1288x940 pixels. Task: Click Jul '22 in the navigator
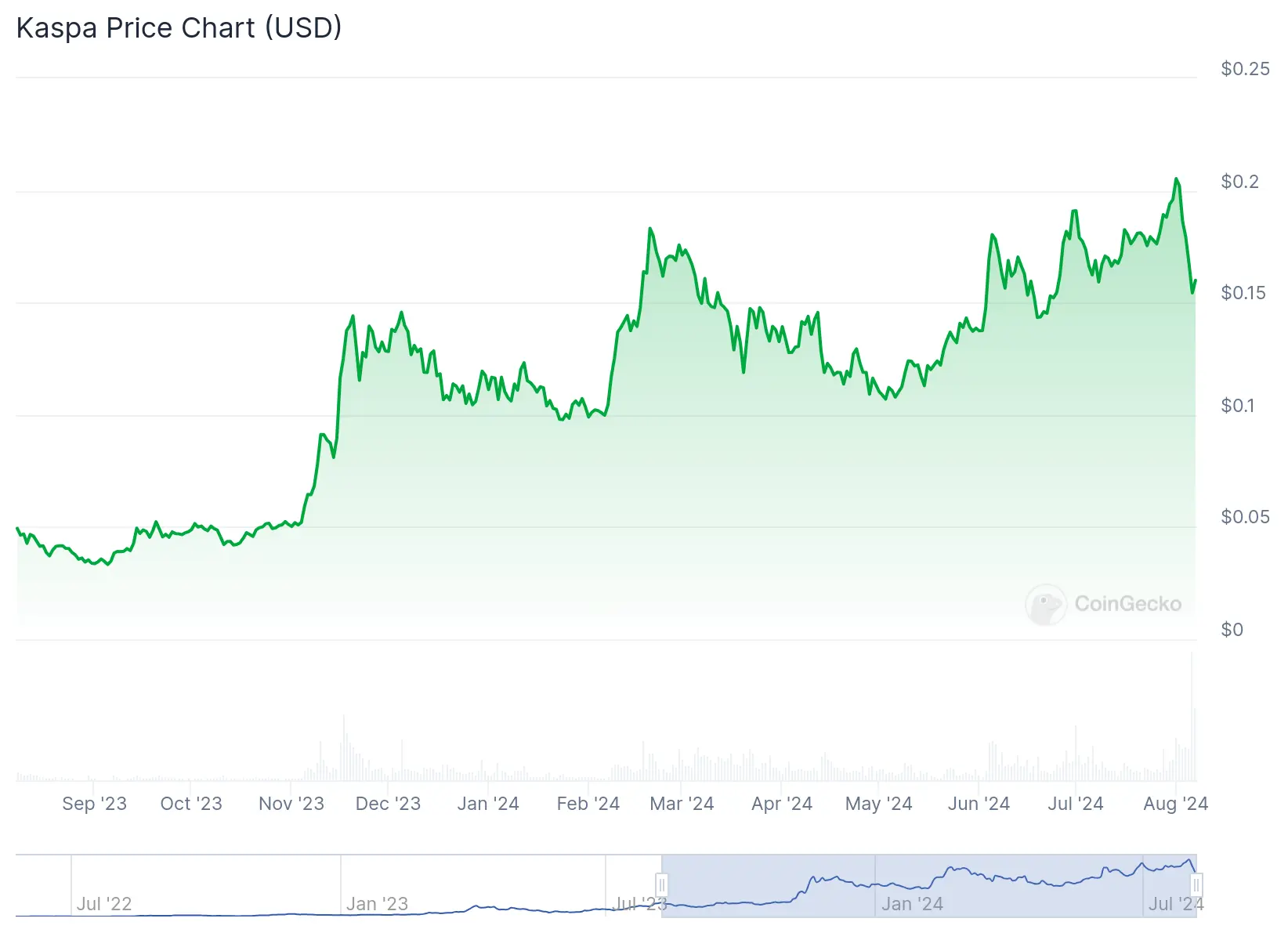point(104,904)
